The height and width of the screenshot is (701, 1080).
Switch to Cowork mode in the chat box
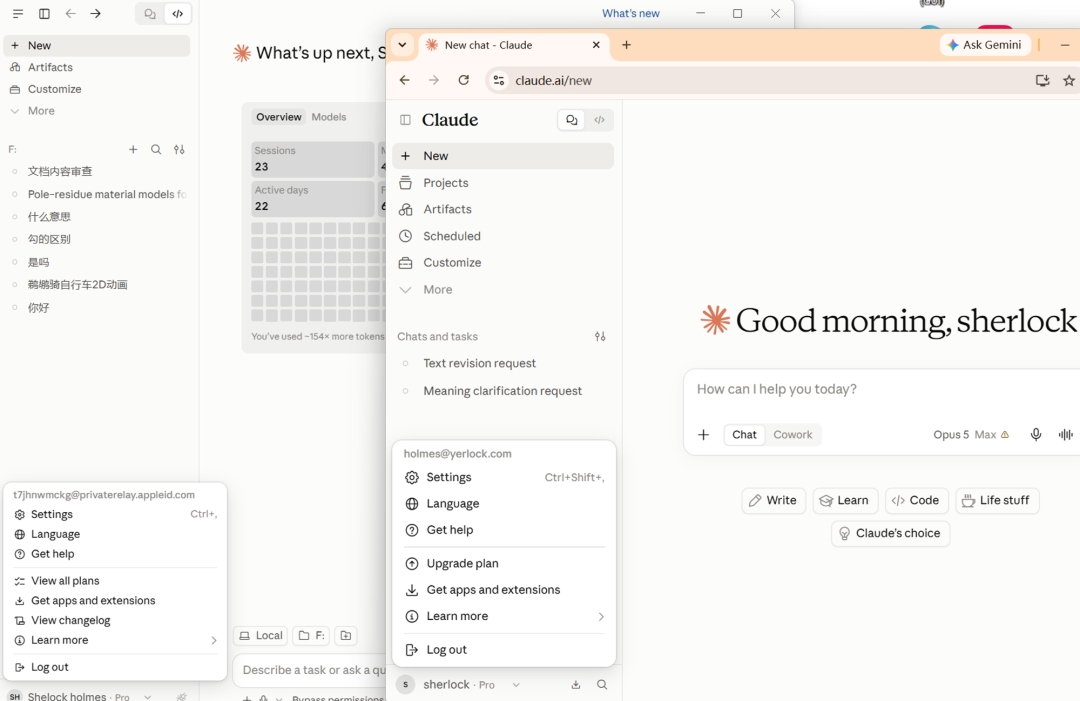pyautogui.click(x=793, y=435)
